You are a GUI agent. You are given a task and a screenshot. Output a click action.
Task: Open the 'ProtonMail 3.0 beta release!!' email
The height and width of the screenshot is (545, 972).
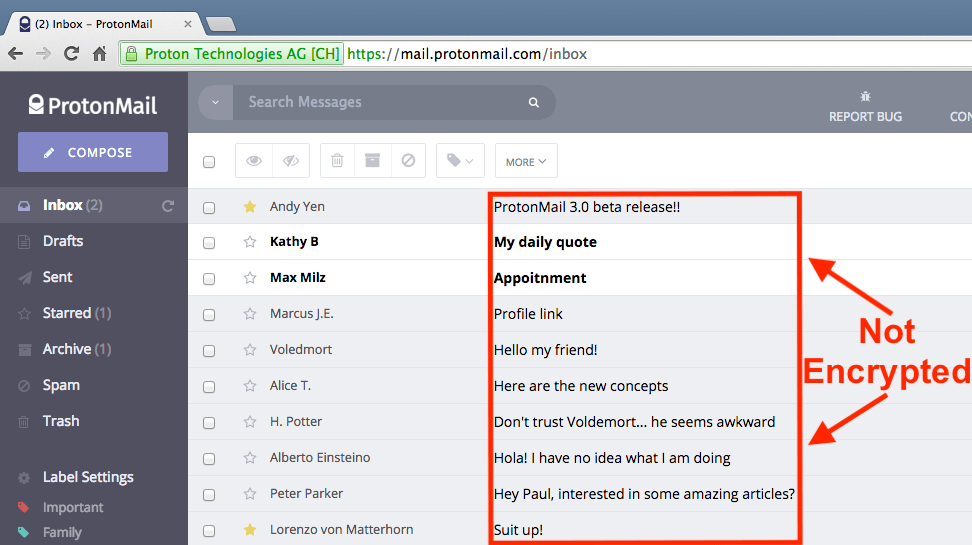(586, 207)
